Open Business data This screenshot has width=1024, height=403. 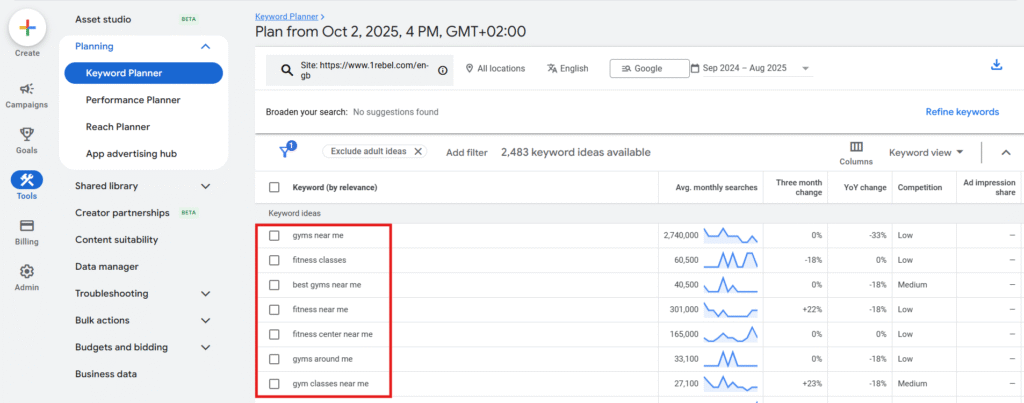pos(106,374)
